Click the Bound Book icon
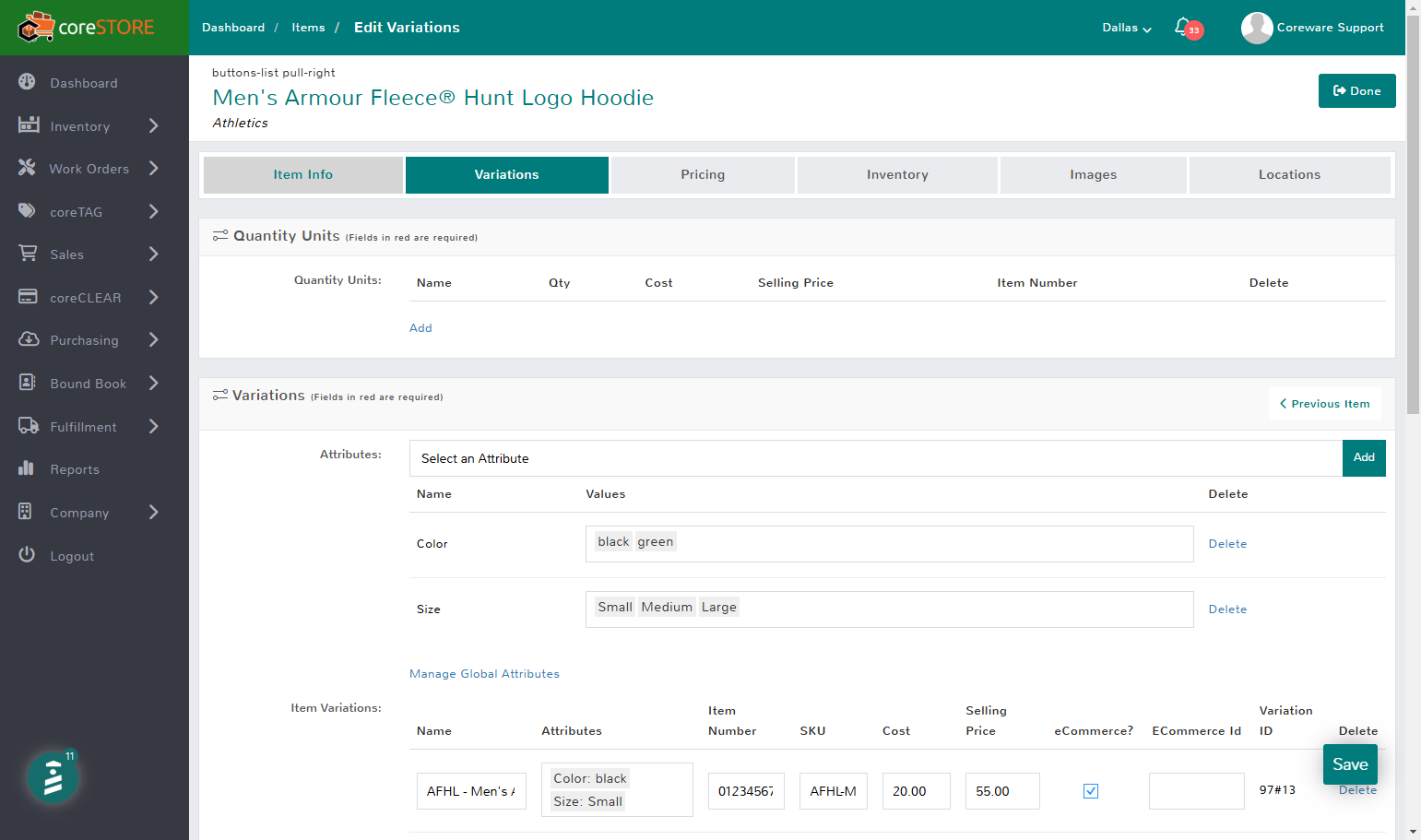The width and height of the screenshot is (1421, 840). tap(27, 383)
